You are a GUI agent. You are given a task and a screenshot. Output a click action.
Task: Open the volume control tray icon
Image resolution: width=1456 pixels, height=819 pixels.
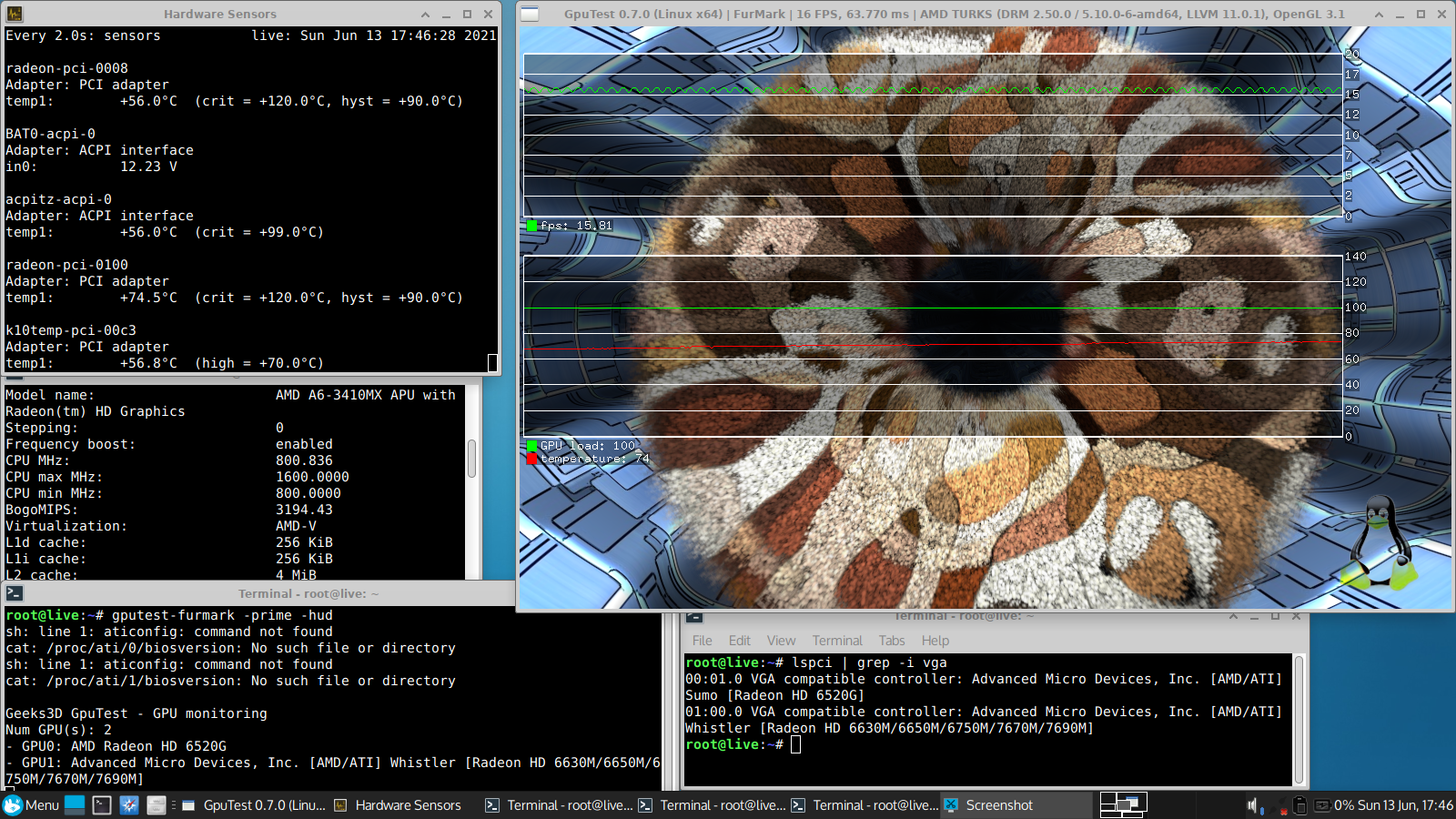click(x=1253, y=805)
